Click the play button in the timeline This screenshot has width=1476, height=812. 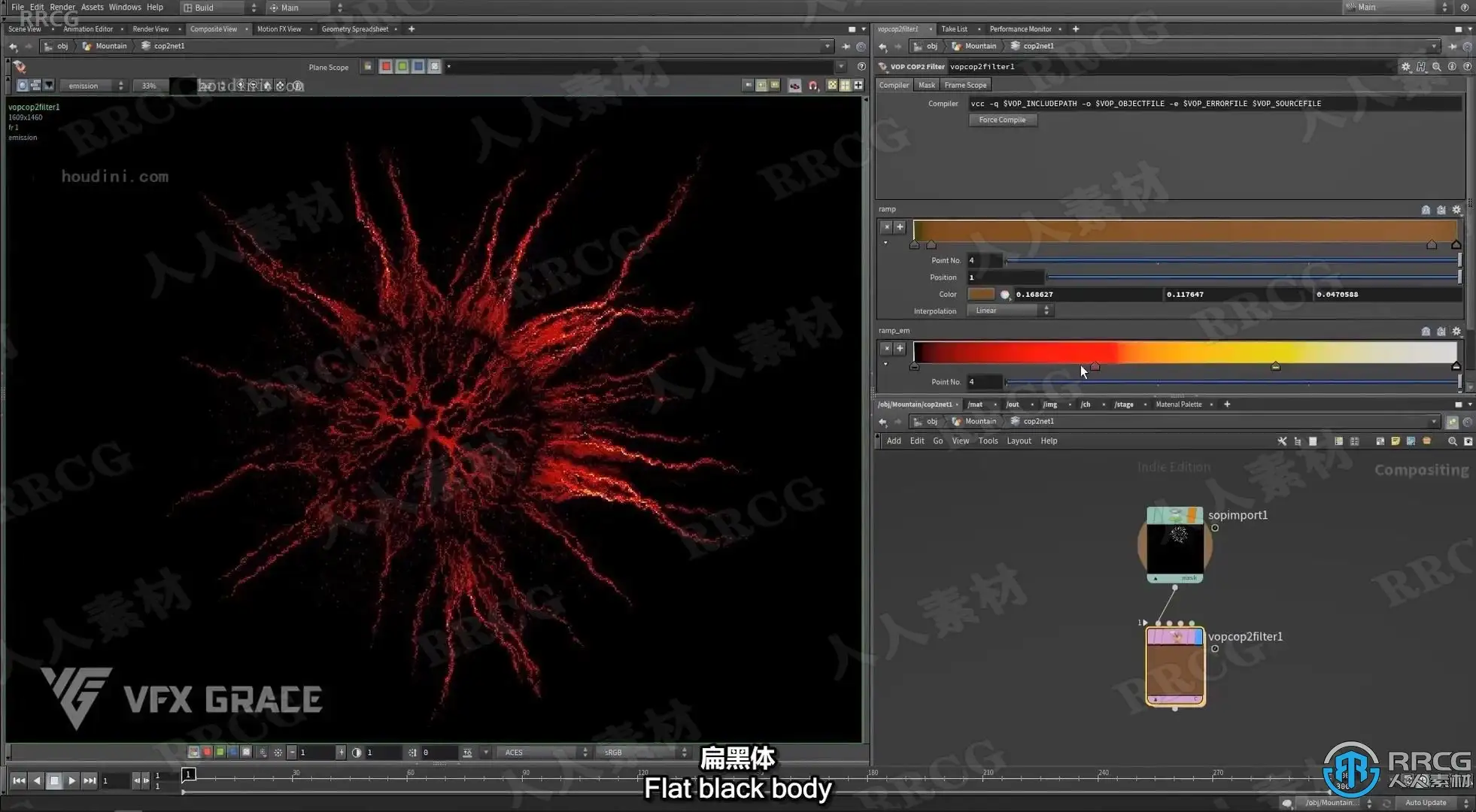pos(71,780)
